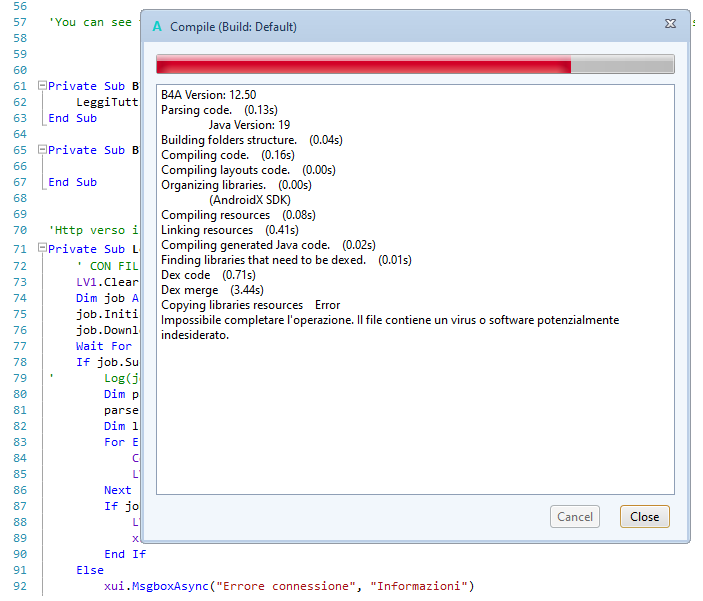Image resolution: width=703 pixels, height=601 pixels.
Task: Click the 'Next' keyword on line 86
Action: [x=117, y=490]
